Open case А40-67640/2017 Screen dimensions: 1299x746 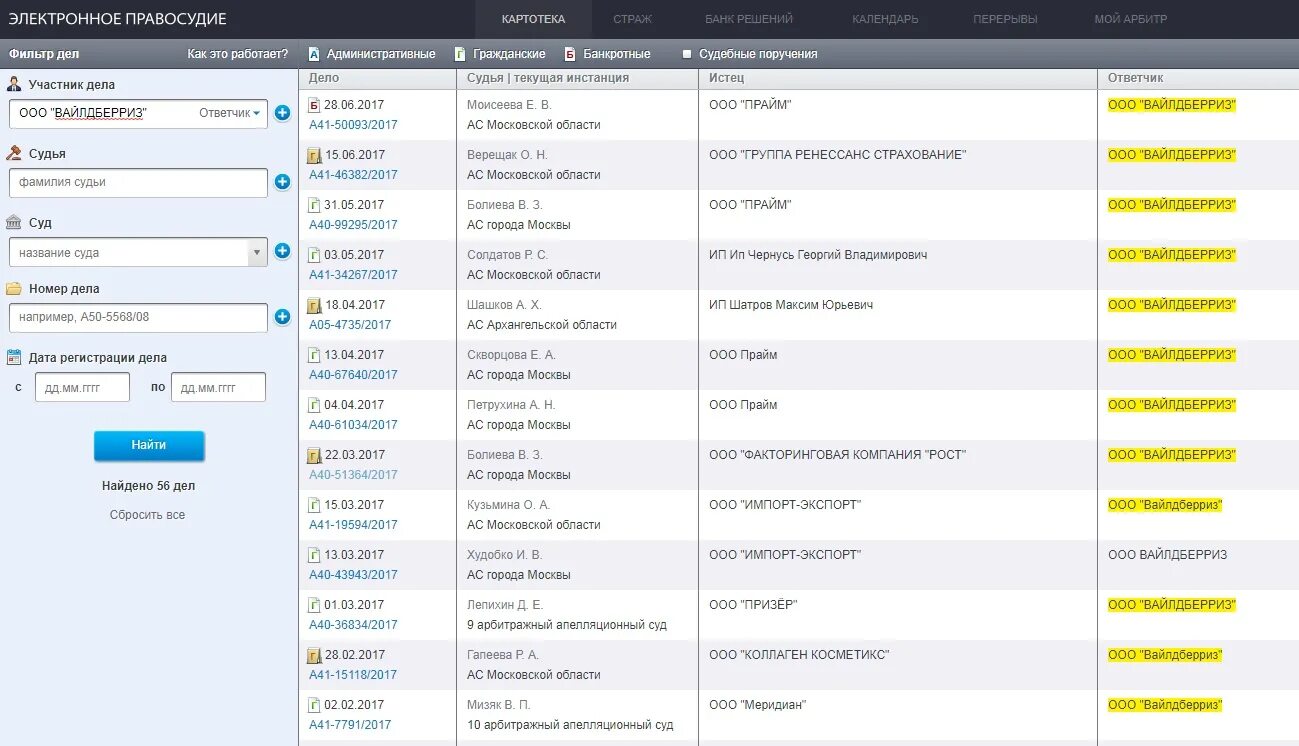353,375
